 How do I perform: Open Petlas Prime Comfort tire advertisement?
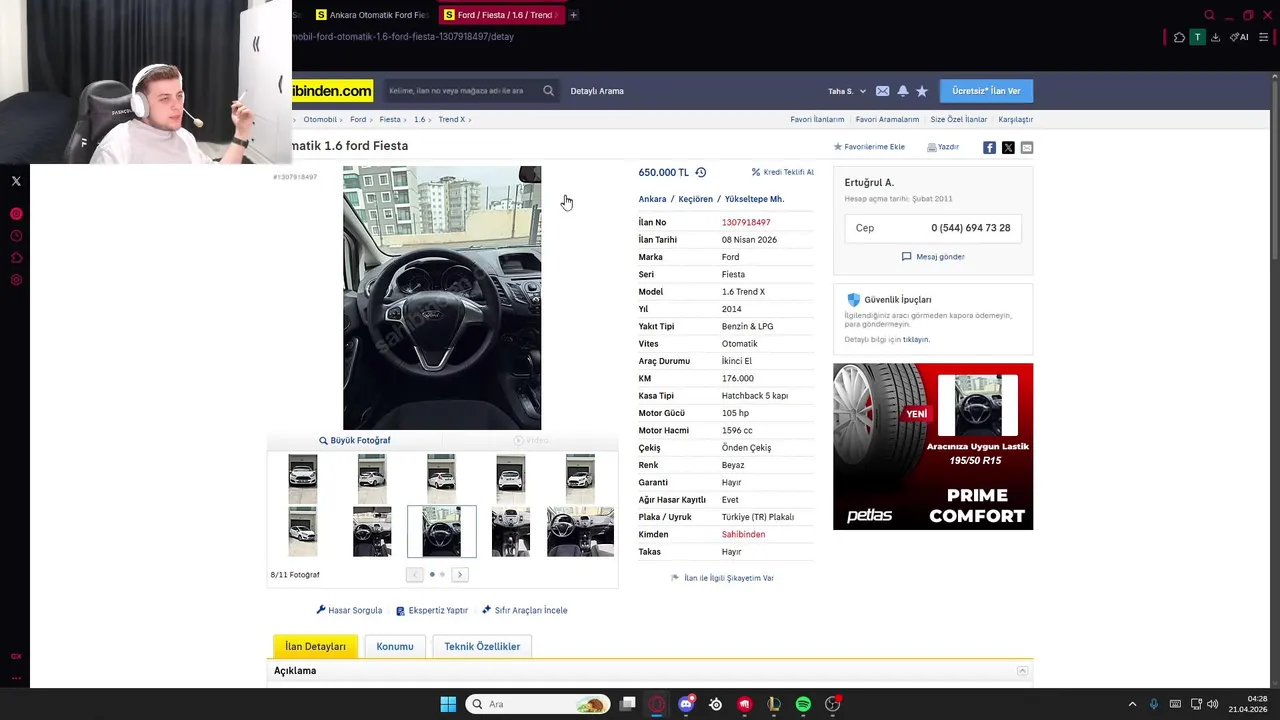(x=933, y=446)
